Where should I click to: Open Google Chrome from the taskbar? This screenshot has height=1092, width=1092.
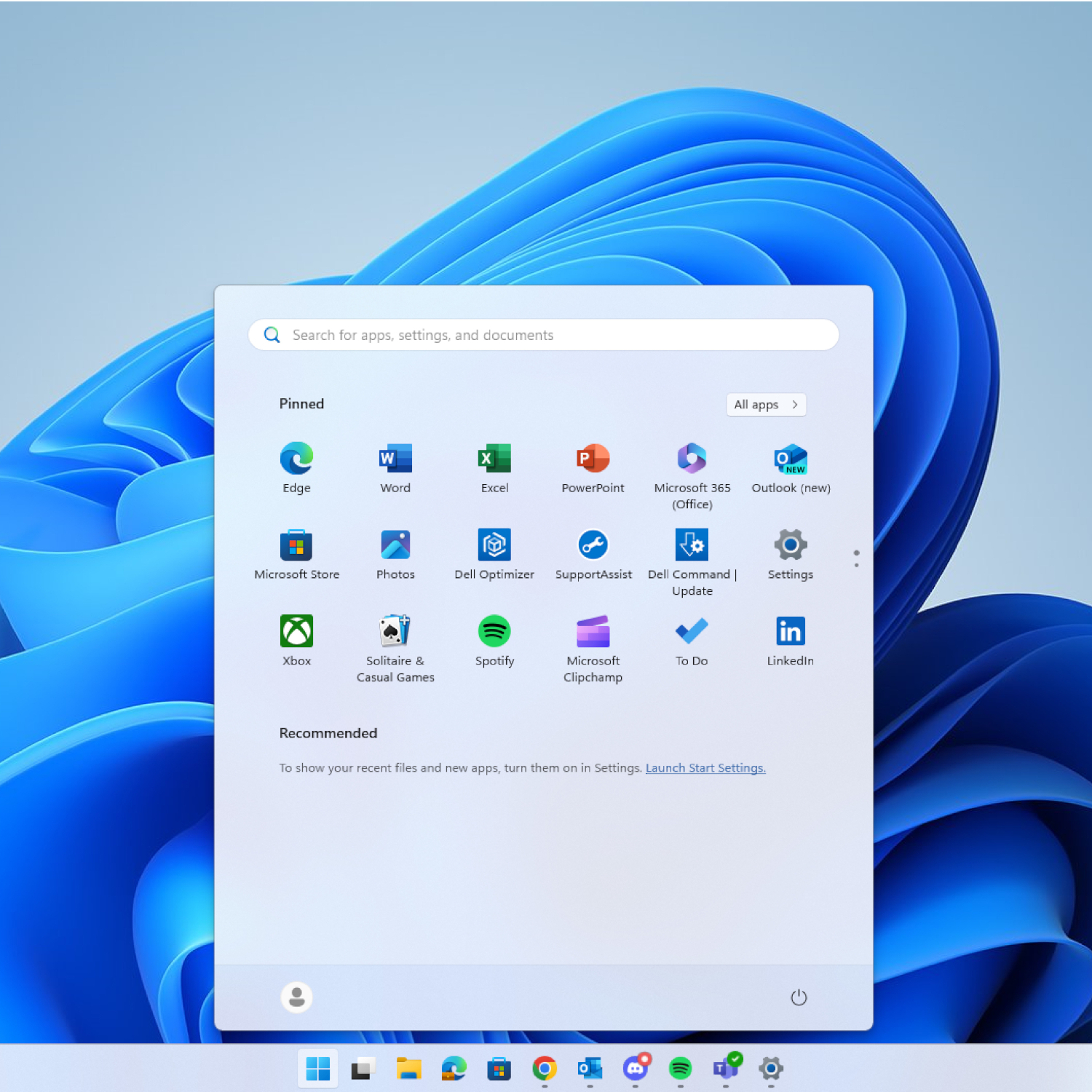(x=545, y=1069)
